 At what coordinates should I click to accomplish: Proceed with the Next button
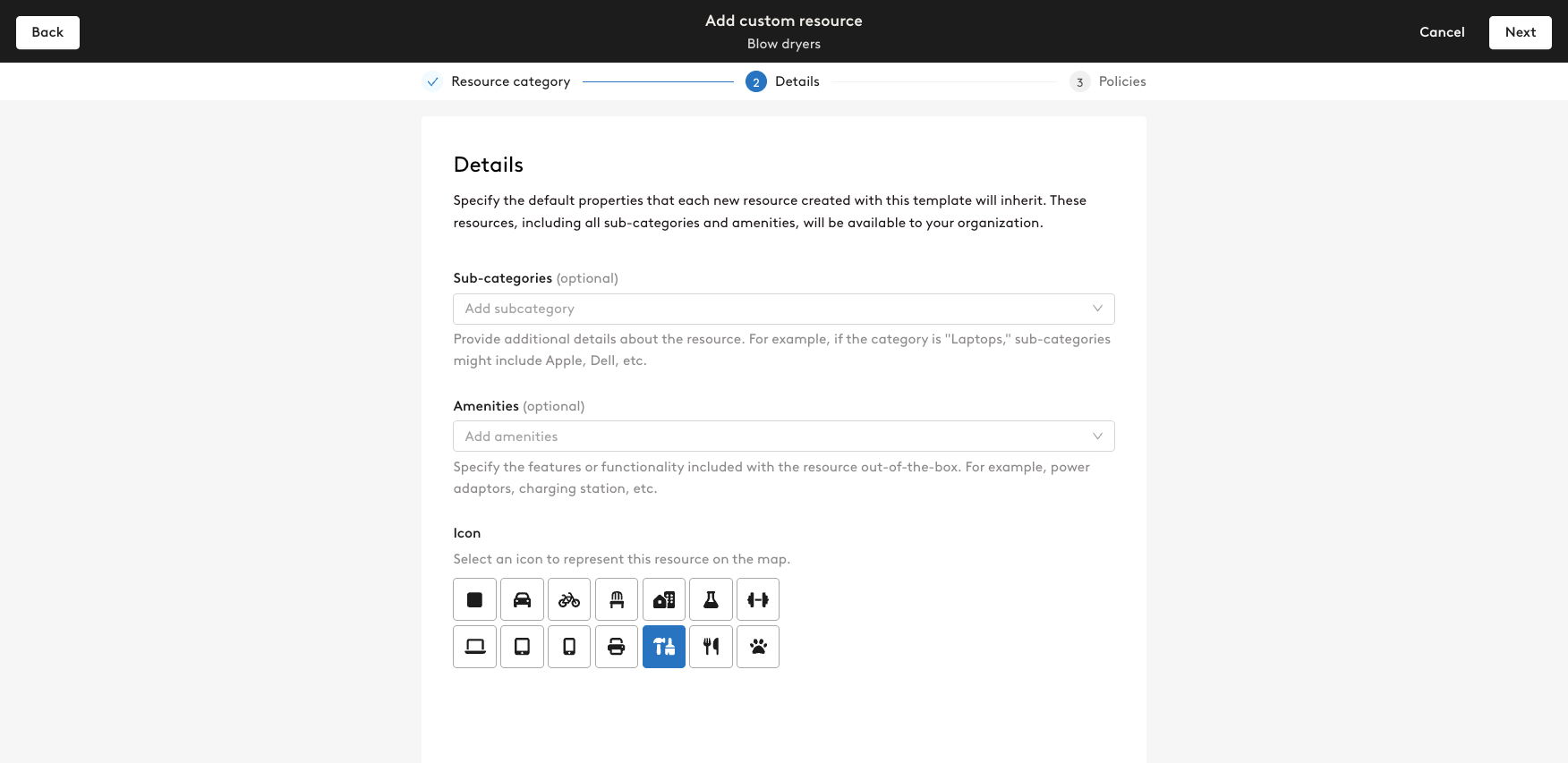coord(1521,32)
